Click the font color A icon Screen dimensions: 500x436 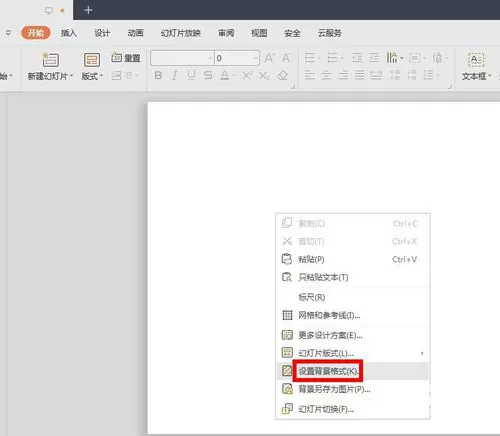tap(225, 76)
